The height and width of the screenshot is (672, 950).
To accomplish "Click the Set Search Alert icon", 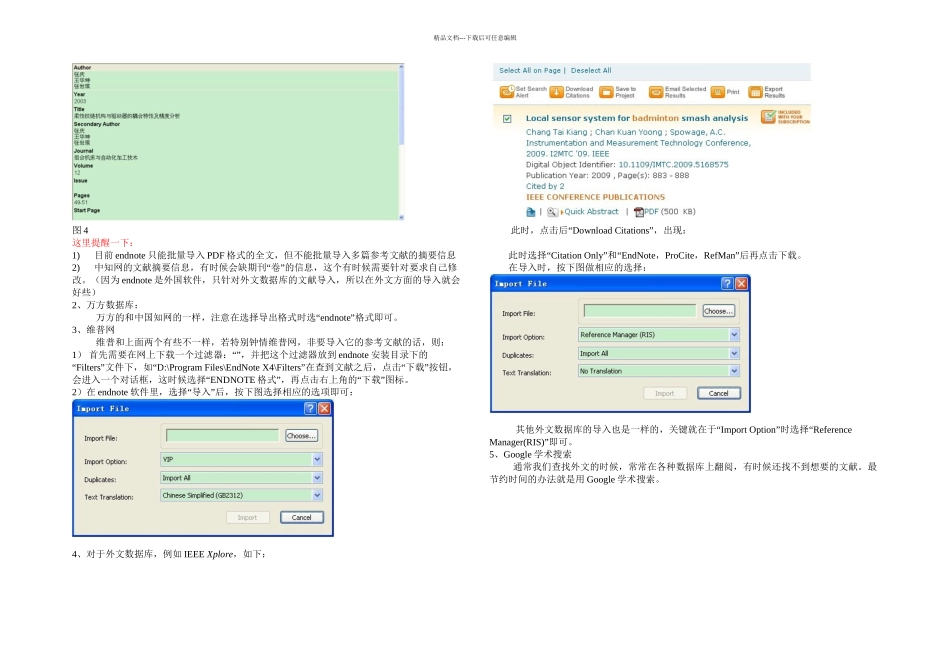I will pyautogui.click(x=507, y=92).
